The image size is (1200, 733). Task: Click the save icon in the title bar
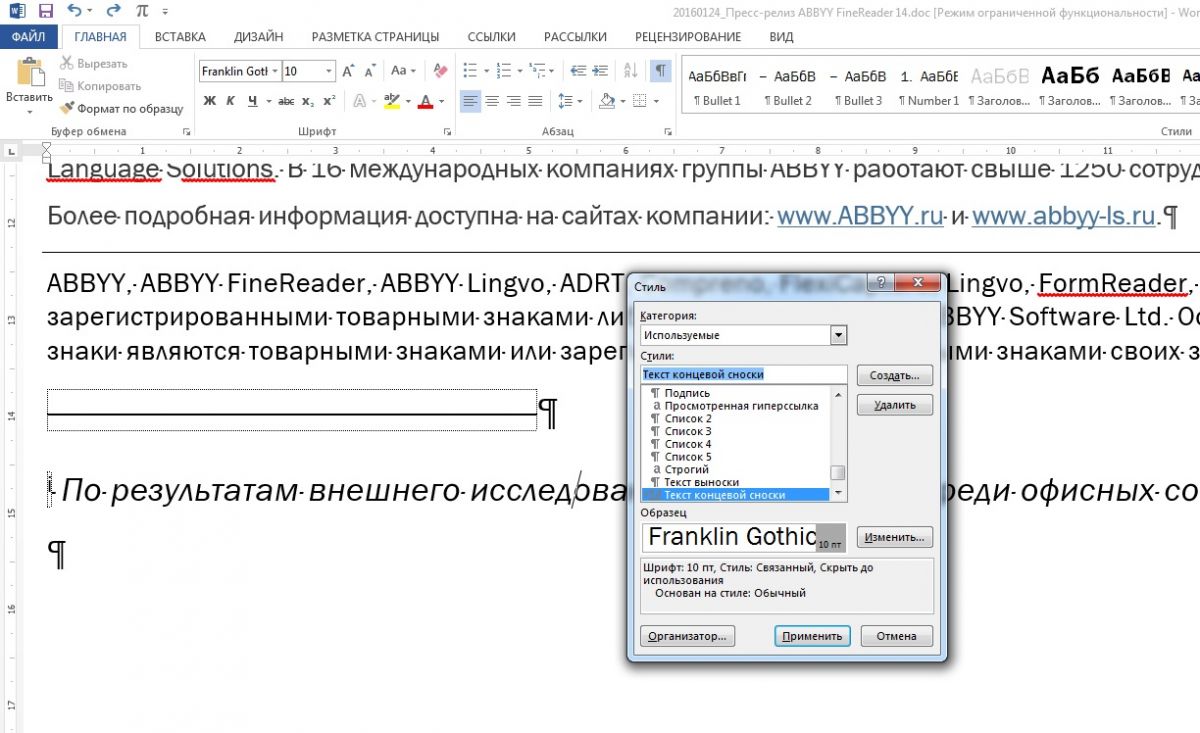click(x=45, y=11)
